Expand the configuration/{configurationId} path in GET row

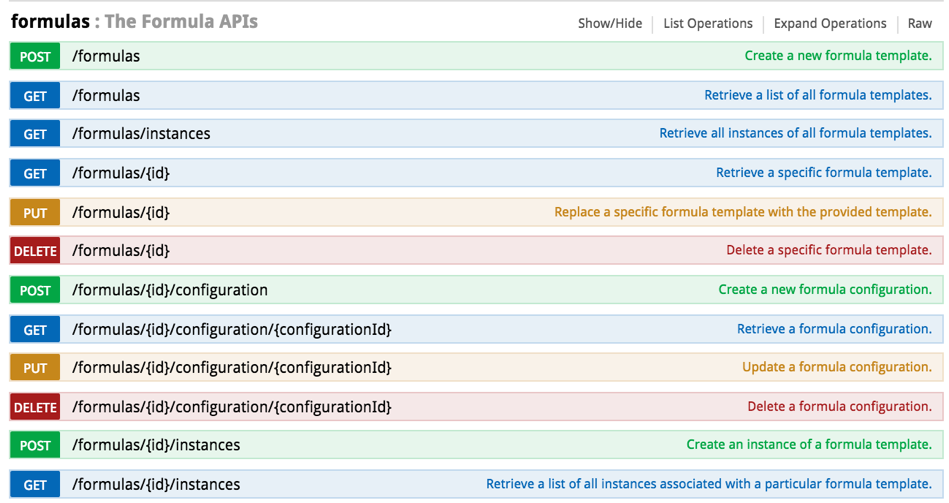pyautogui.click(x=232, y=329)
